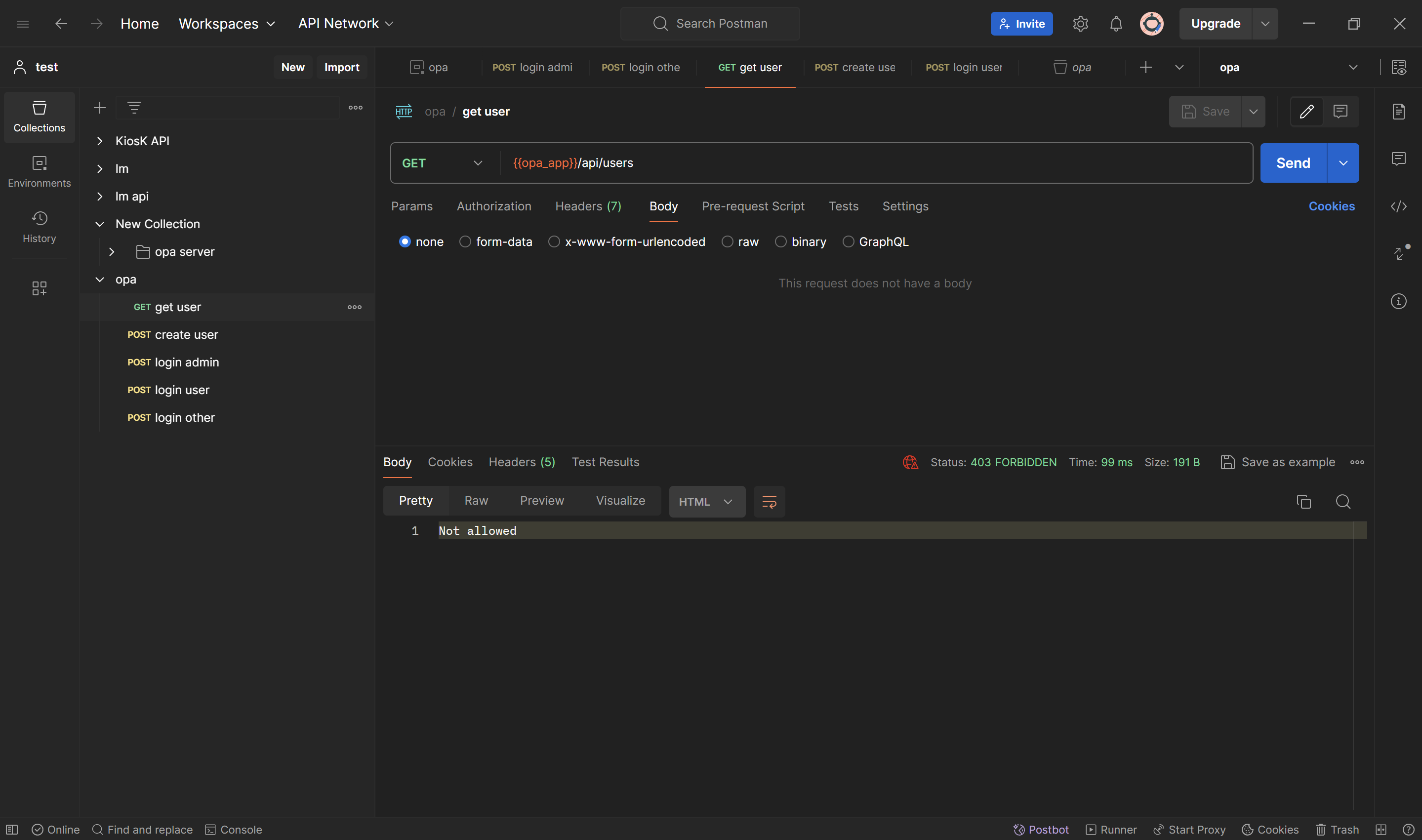Image resolution: width=1422 pixels, height=840 pixels.
Task: Open History in the sidebar
Action: point(39,226)
